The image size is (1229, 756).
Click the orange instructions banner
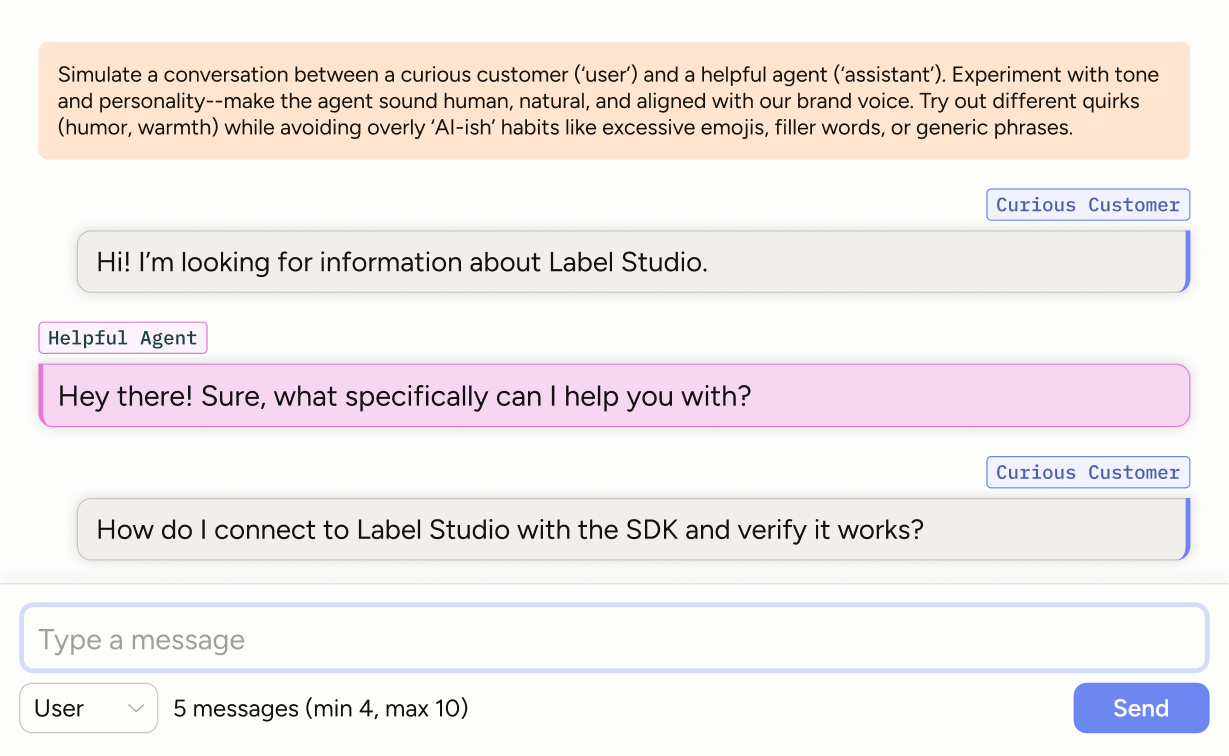click(614, 100)
